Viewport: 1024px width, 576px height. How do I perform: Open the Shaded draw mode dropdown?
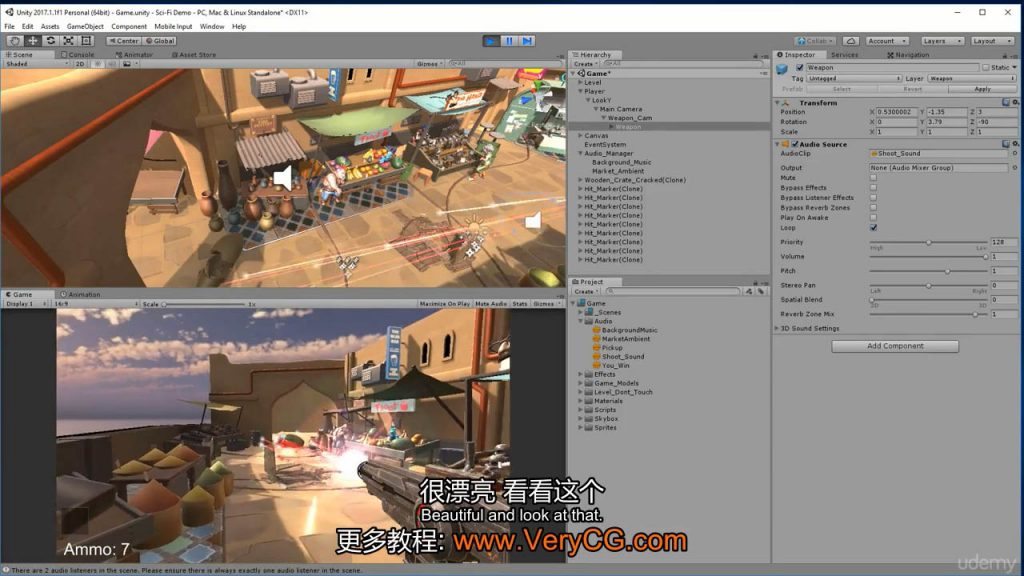point(36,64)
